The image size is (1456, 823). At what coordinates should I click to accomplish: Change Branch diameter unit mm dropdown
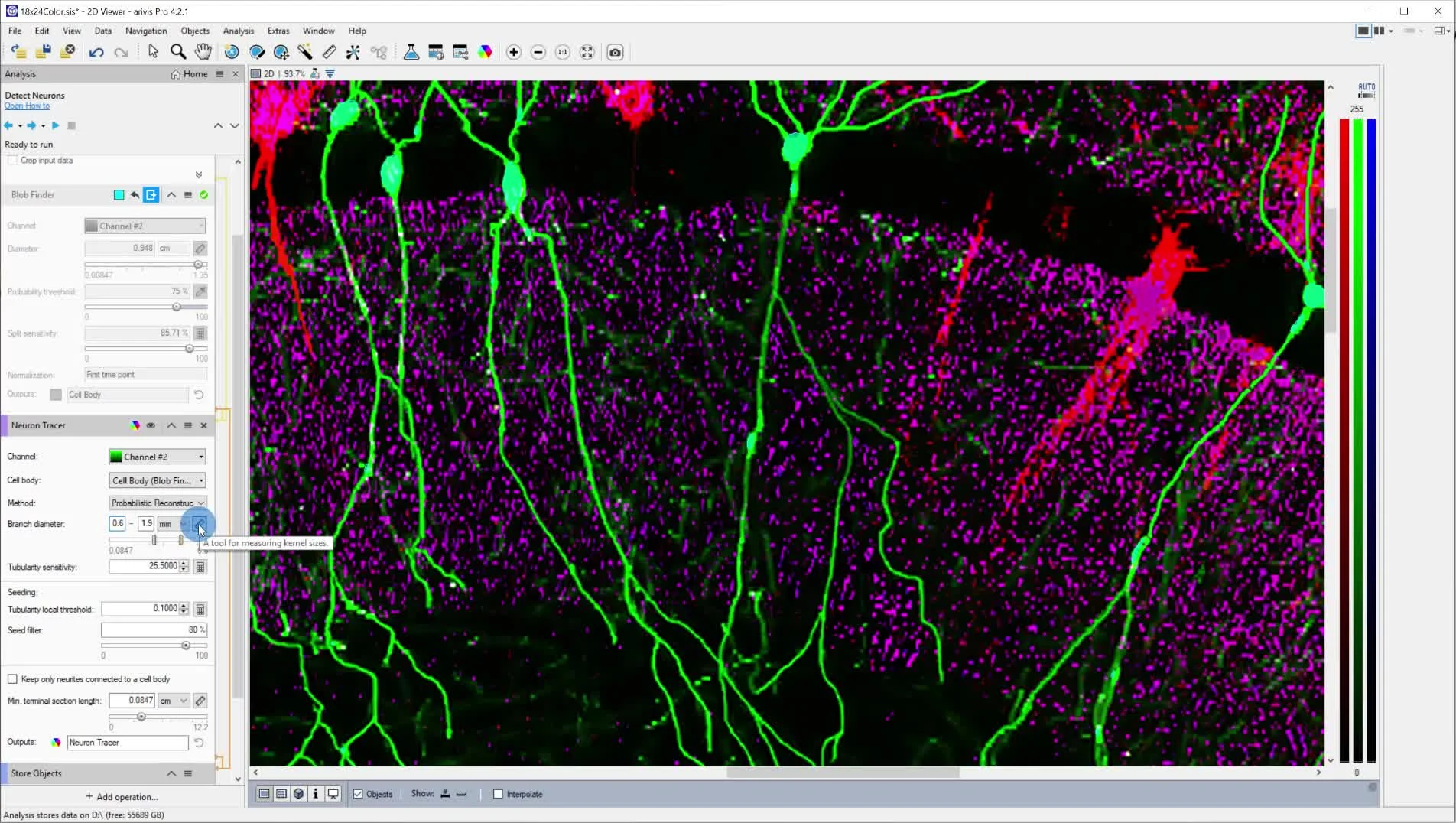pyautogui.click(x=174, y=524)
